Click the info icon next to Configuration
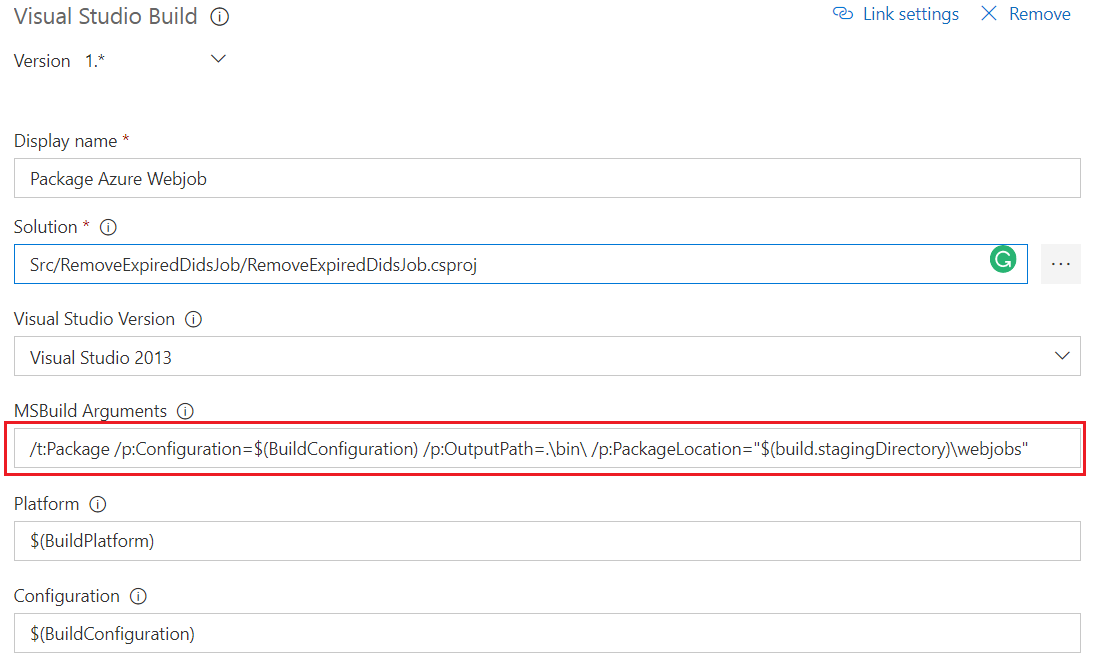This screenshot has width=1101, height=663. point(138,596)
